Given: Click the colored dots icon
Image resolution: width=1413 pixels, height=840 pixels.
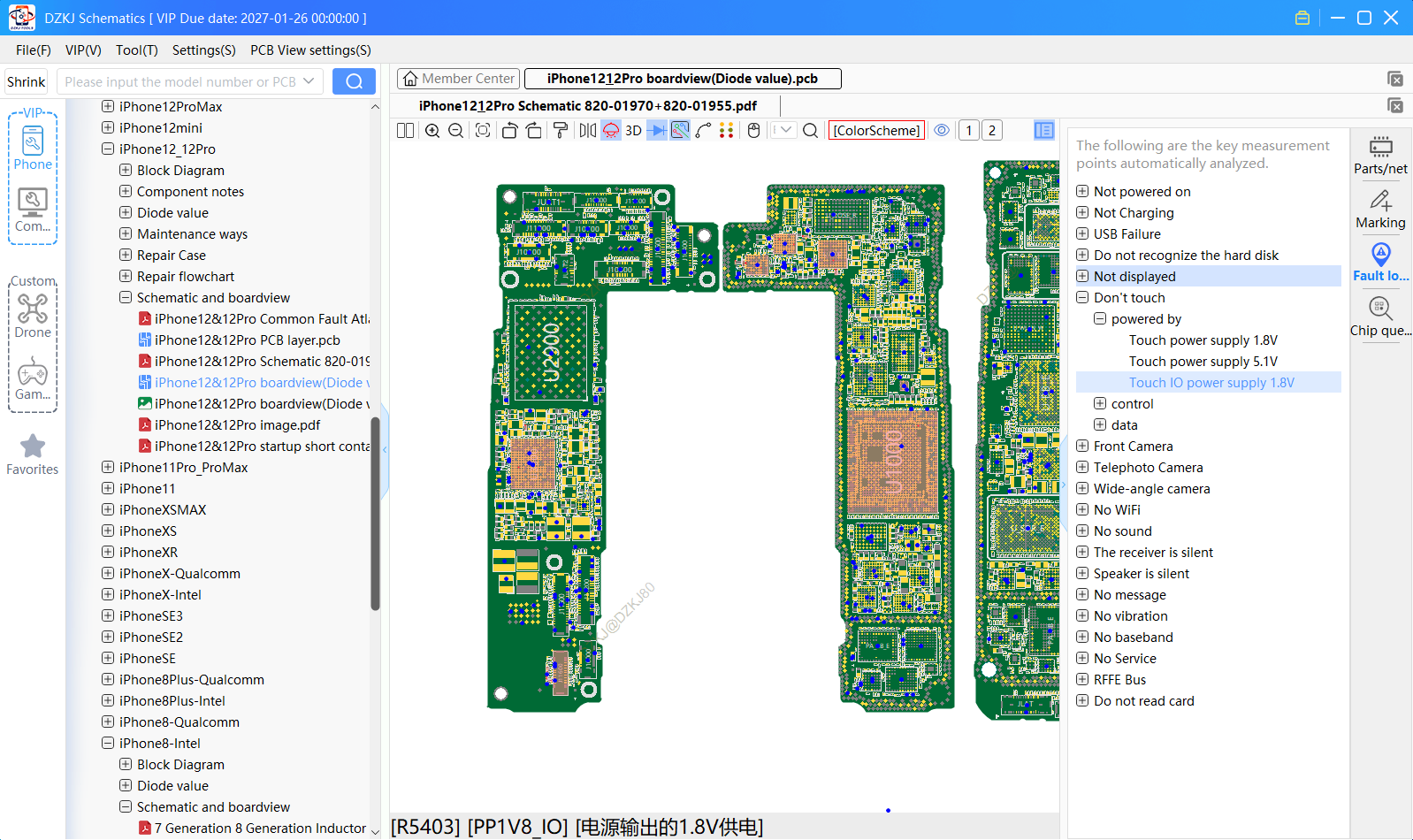Looking at the screenshot, I should pyautogui.click(x=727, y=130).
